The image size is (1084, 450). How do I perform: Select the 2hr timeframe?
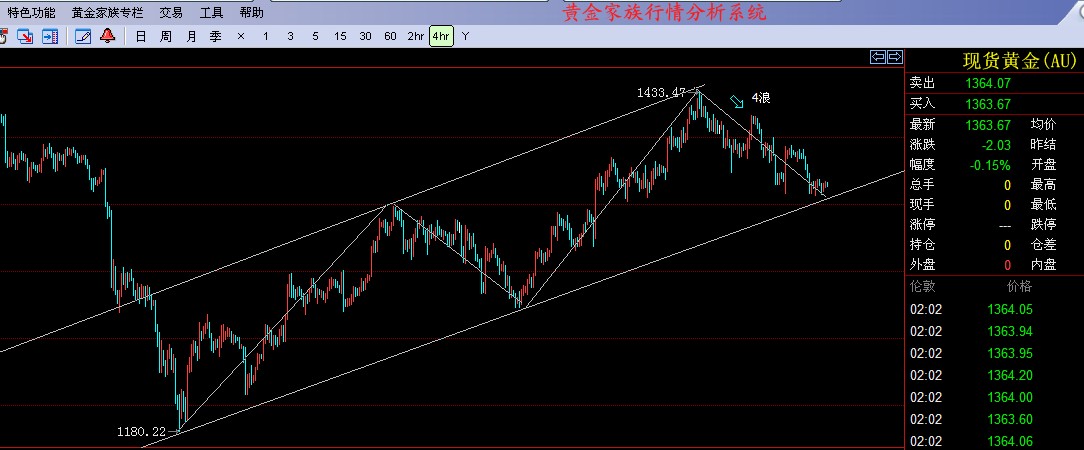coord(415,37)
